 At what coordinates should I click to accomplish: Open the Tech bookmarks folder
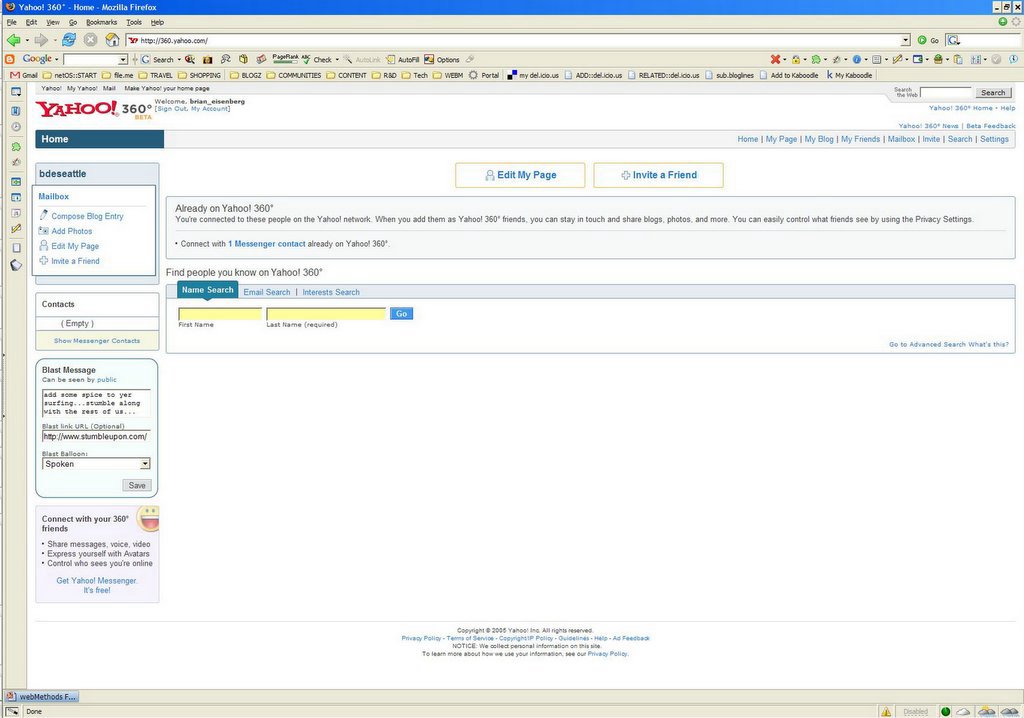click(x=415, y=75)
